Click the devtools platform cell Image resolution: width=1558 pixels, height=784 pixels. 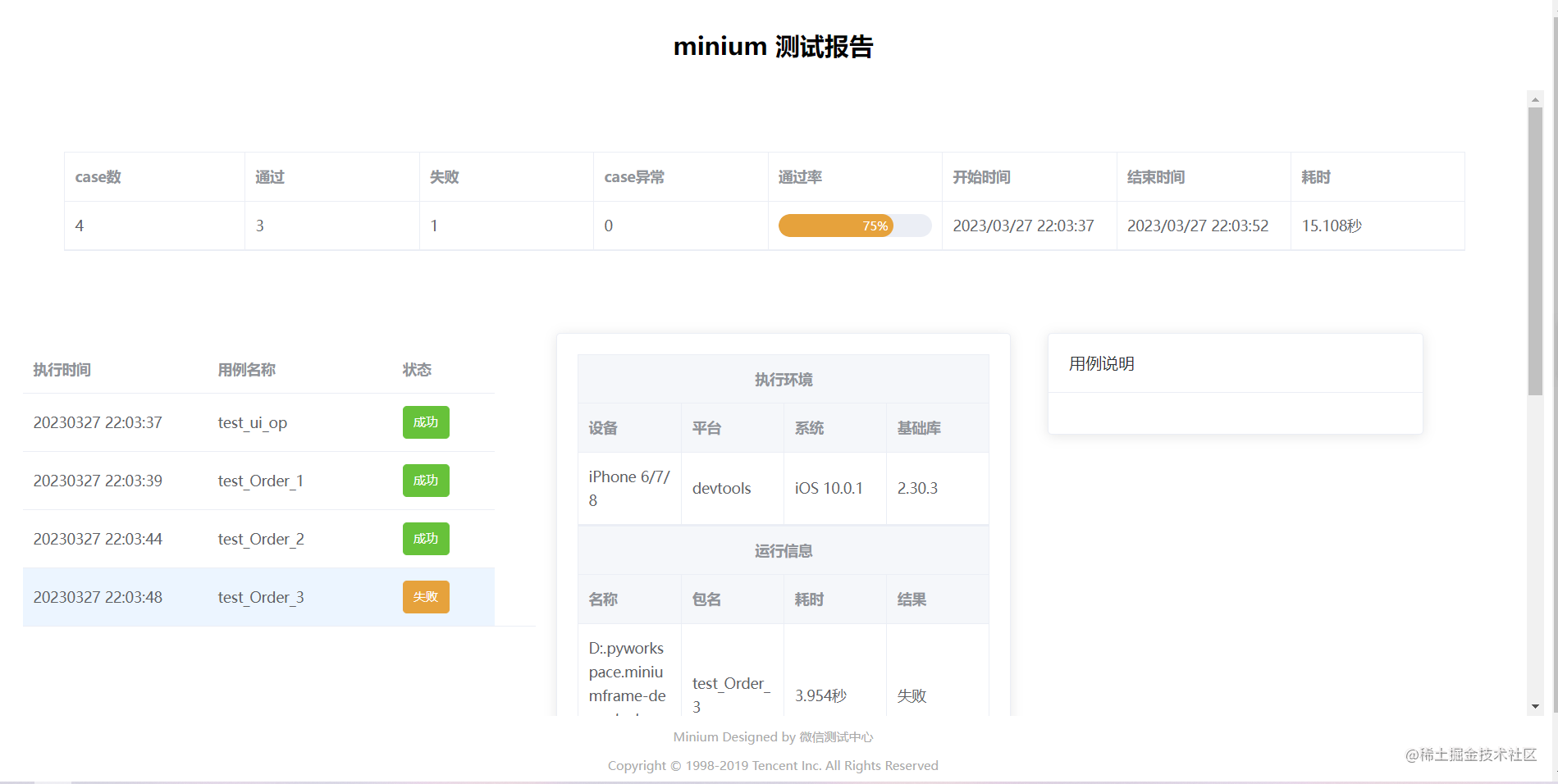coord(721,489)
